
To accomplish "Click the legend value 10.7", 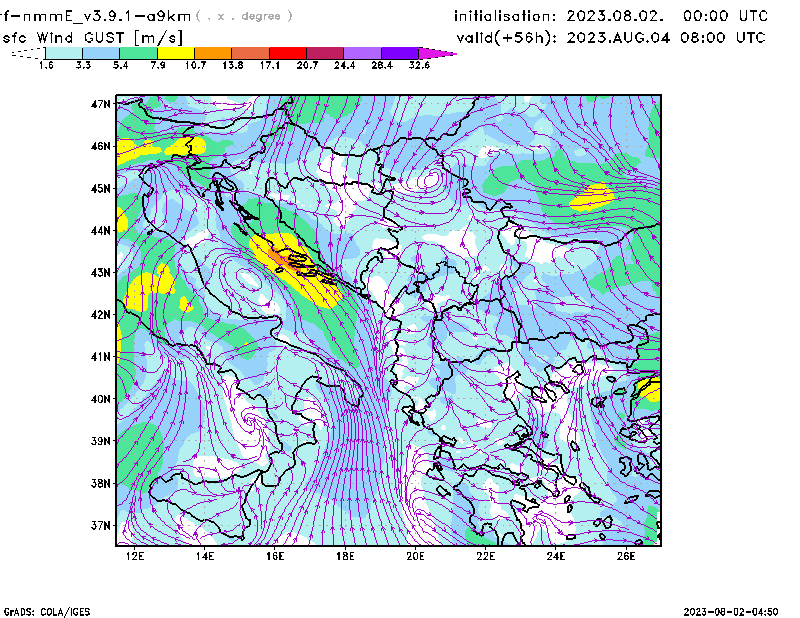I will pos(195,65).
